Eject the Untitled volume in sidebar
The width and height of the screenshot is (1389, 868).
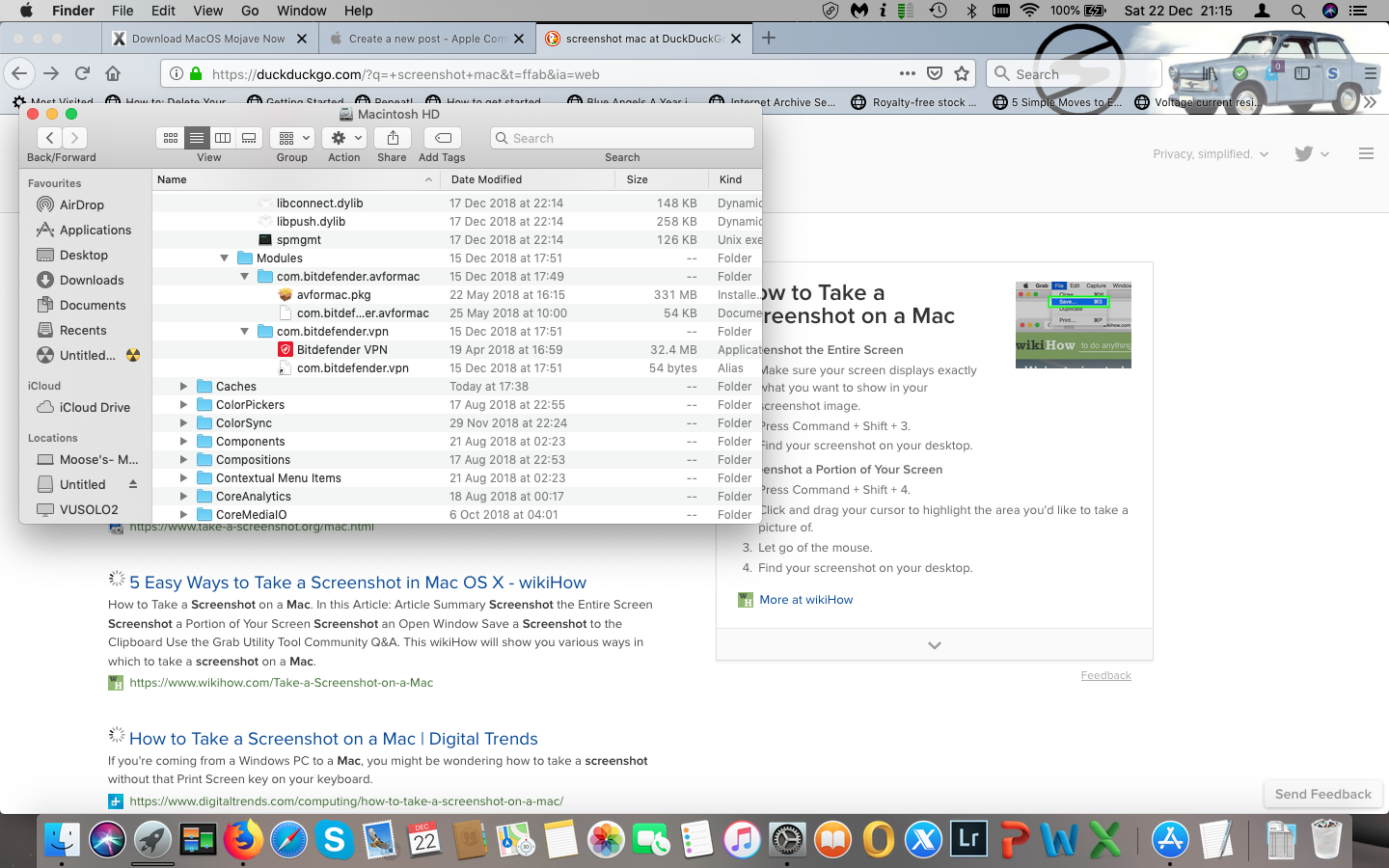pos(133,484)
